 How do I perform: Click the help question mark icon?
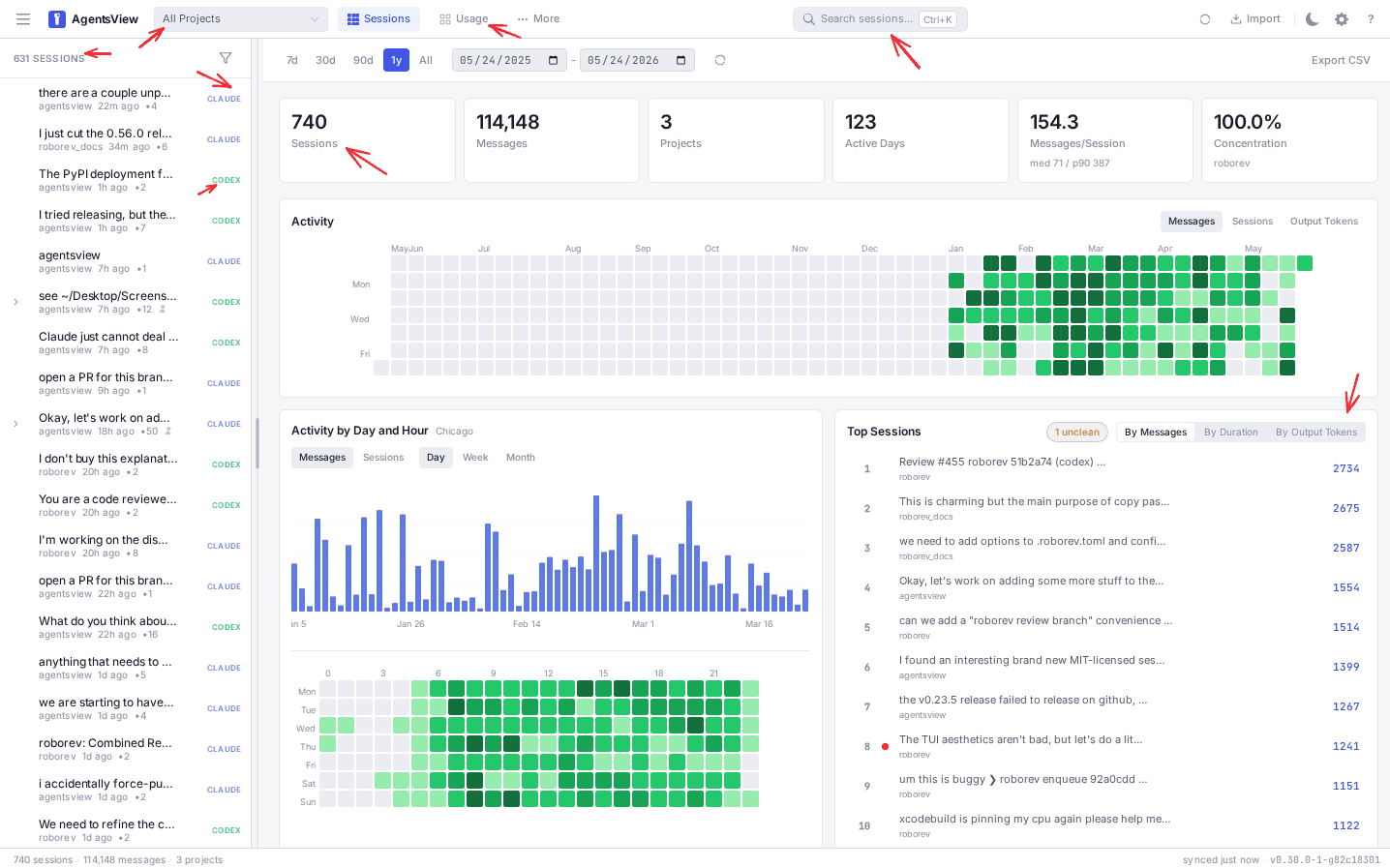[1371, 19]
